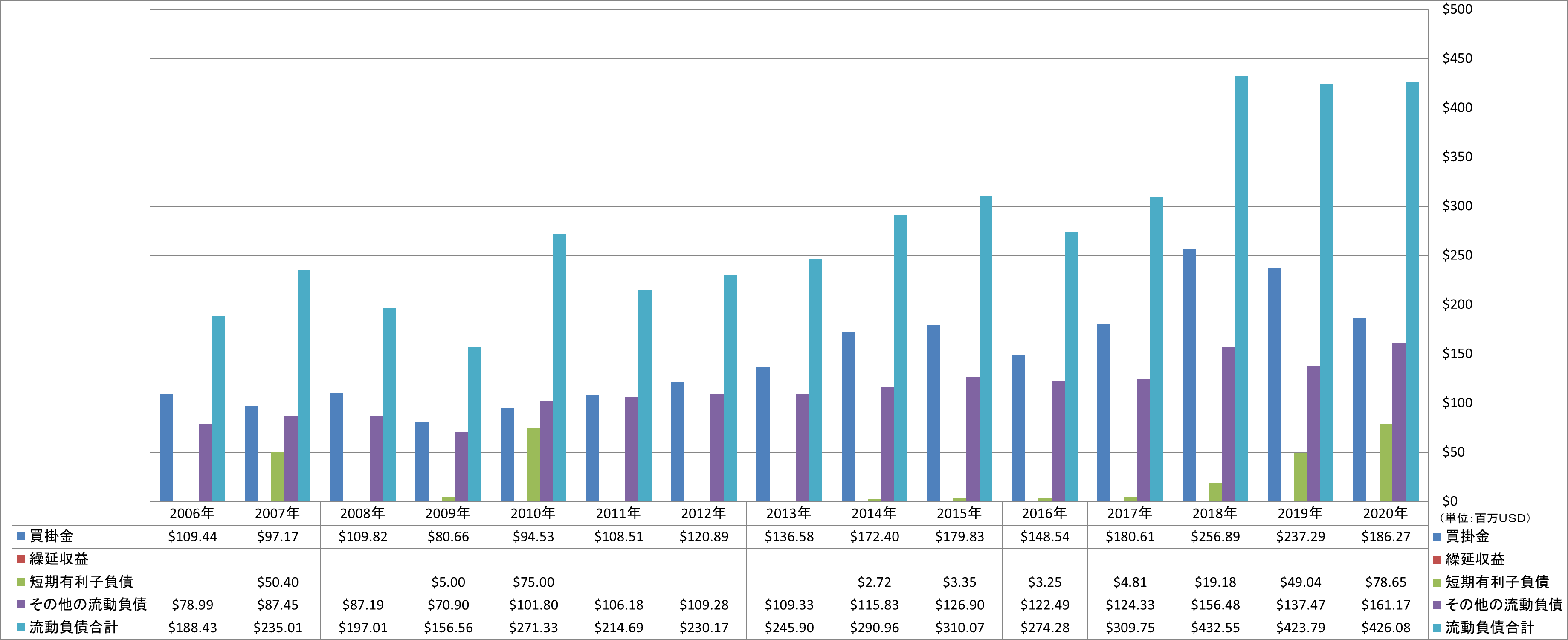Select the $50.40 短期有利子負債 cell
Screen dimensions: 1568x640
pos(278,582)
